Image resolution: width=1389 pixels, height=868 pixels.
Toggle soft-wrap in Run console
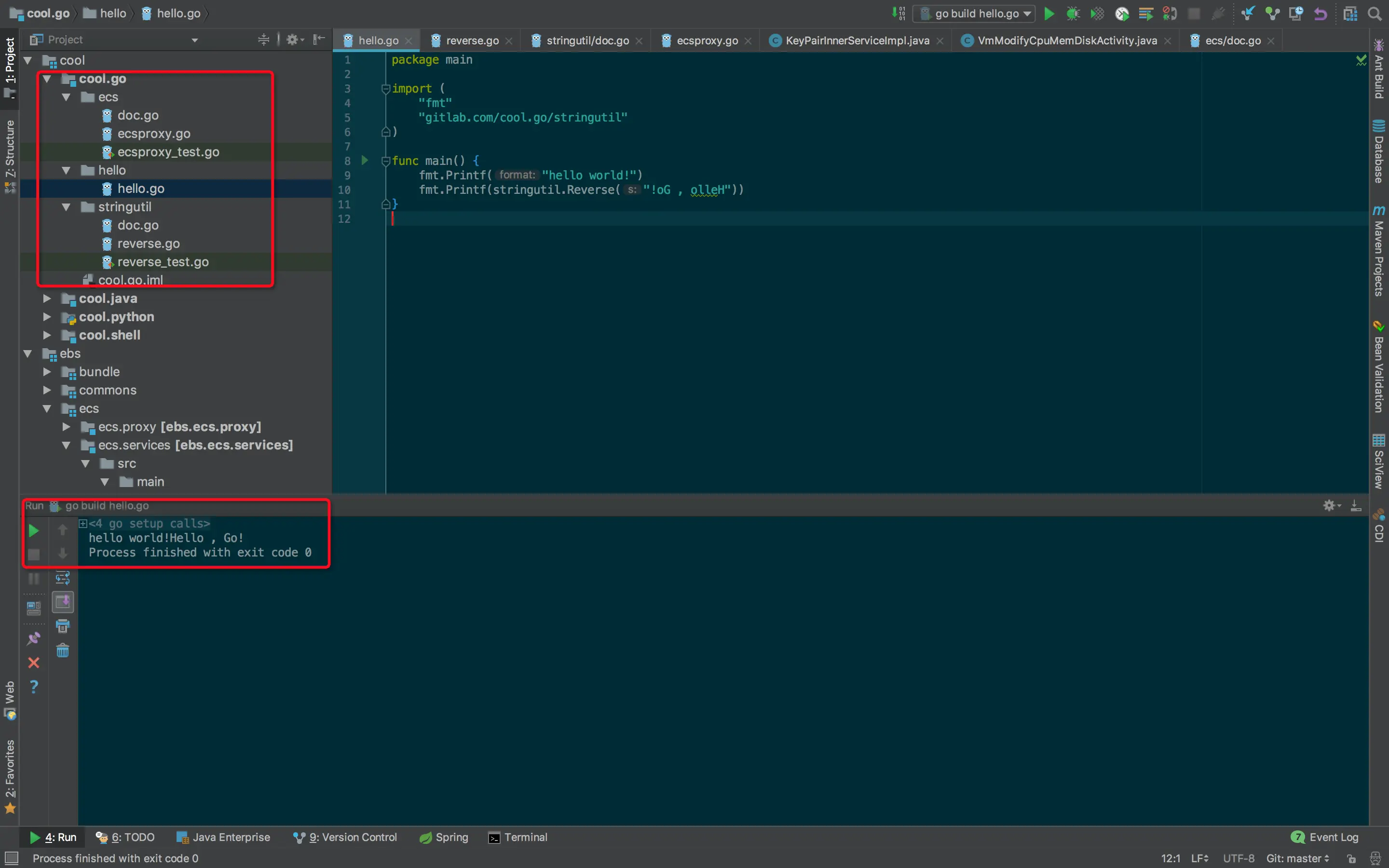pyautogui.click(x=63, y=578)
